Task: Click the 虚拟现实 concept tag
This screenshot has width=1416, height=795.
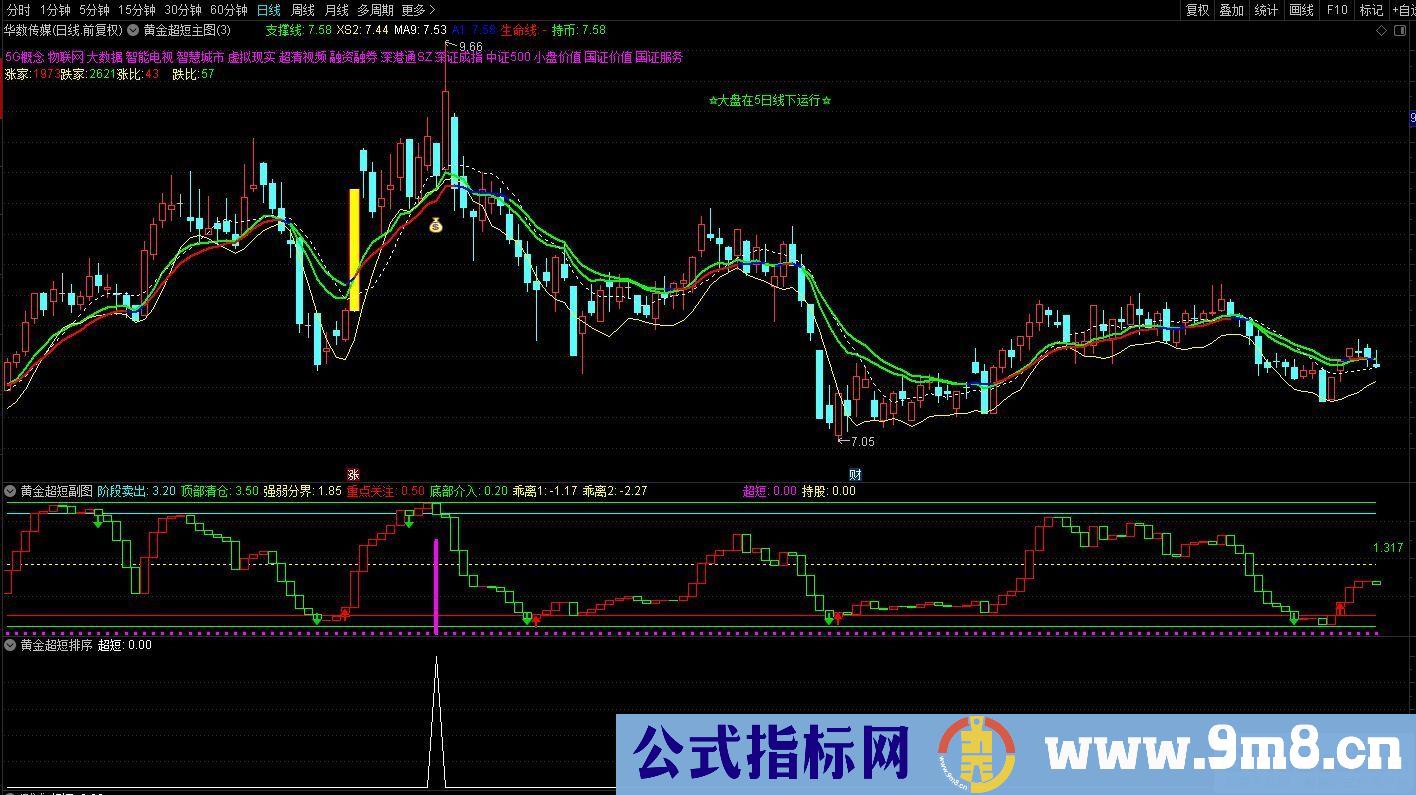Action: click(251, 57)
